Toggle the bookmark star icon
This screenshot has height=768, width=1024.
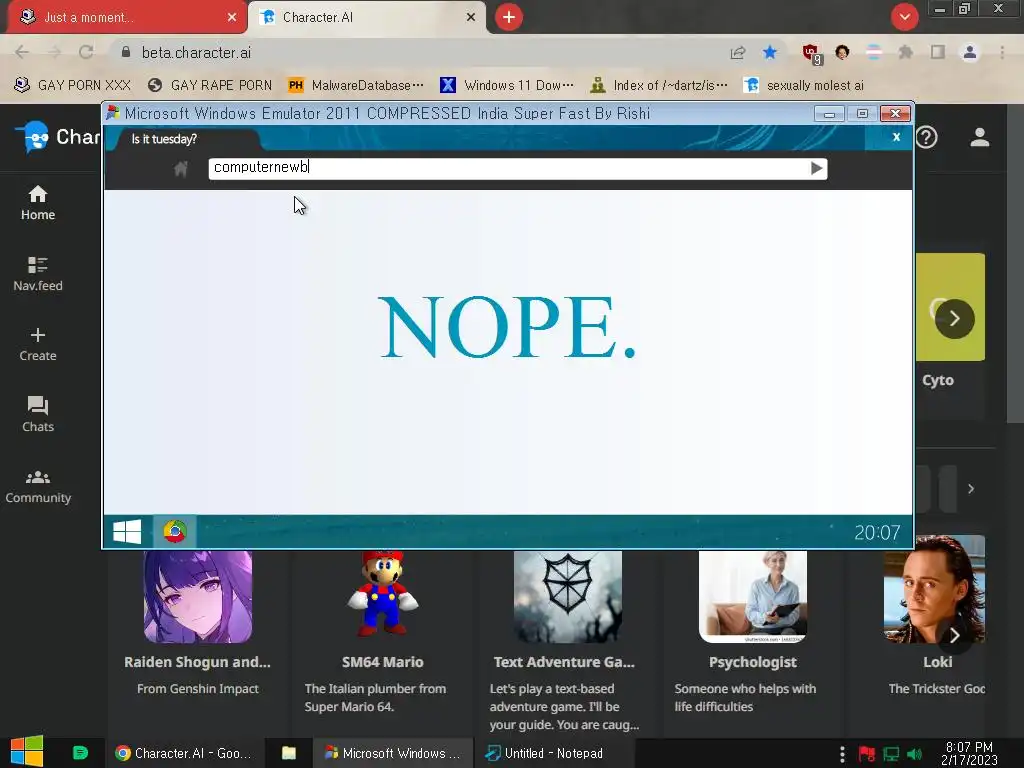coord(770,52)
